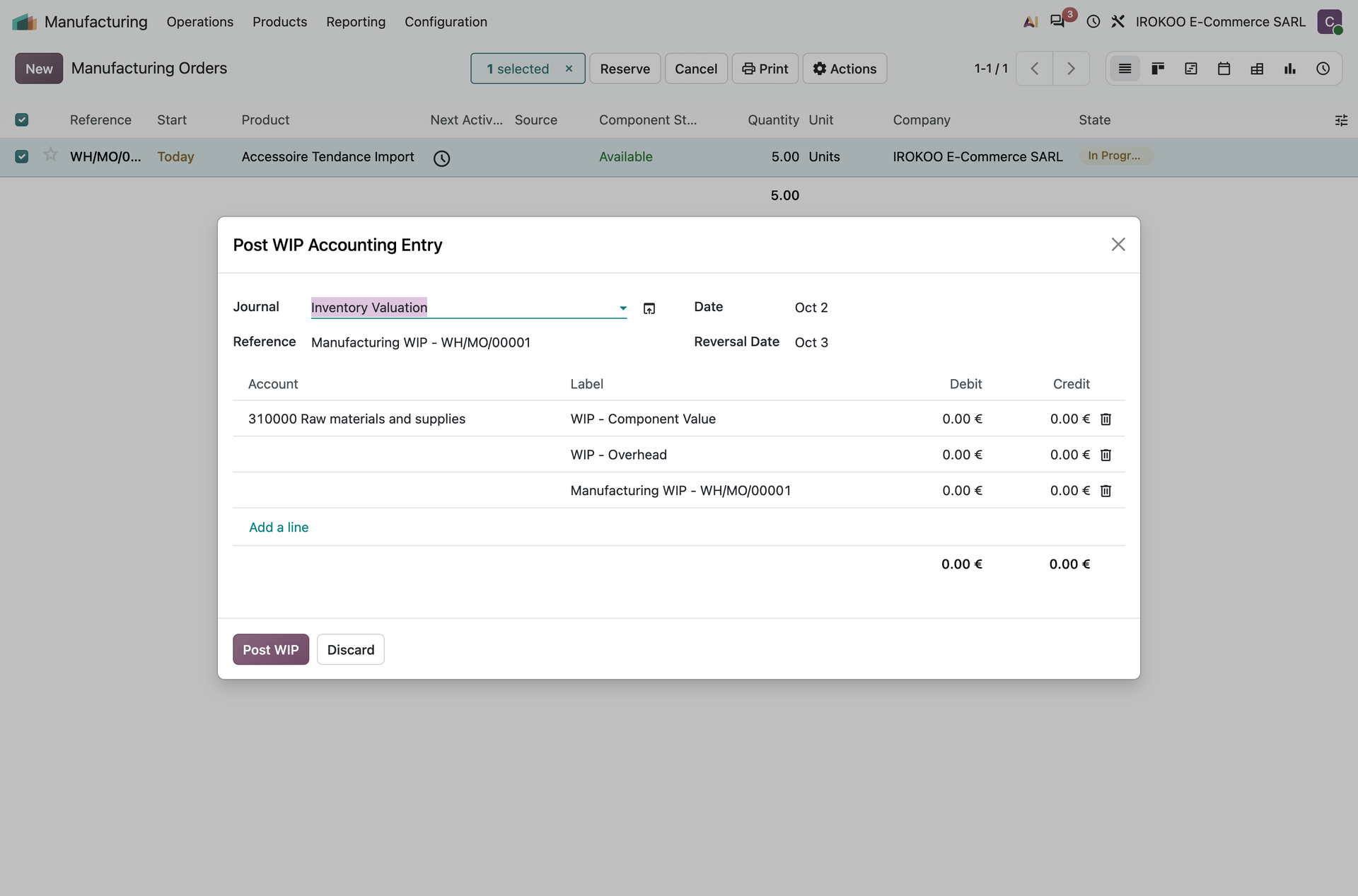The image size is (1358, 896).
Task: Switch to pivot view
Action: 1257,69
